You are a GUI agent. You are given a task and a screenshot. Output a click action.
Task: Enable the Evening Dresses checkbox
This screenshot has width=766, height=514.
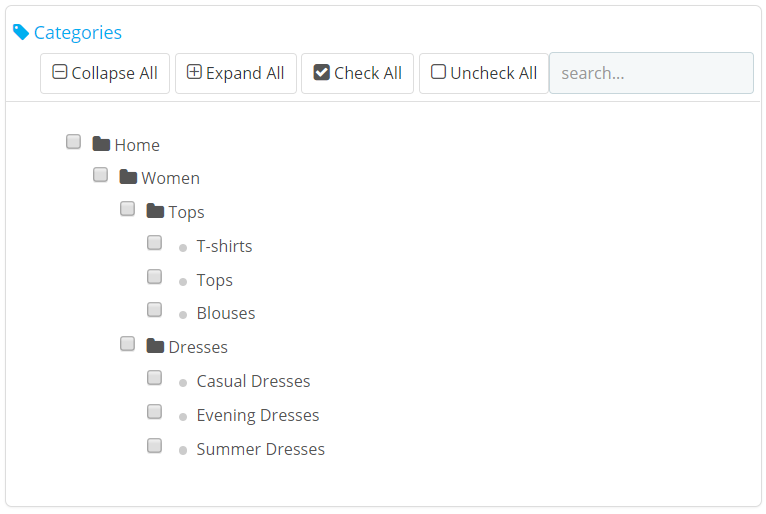click(x=155, y=412)
